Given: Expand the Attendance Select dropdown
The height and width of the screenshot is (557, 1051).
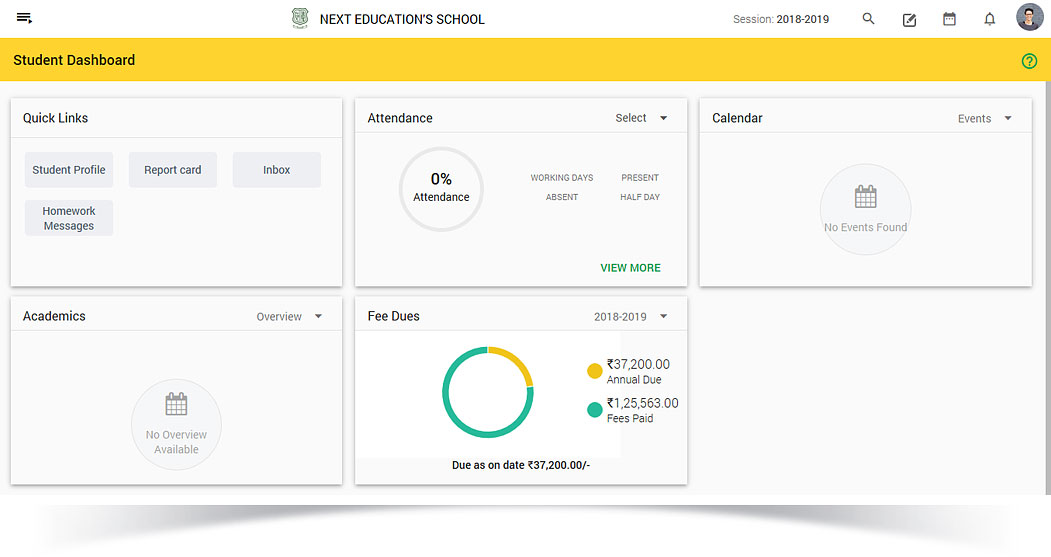Looking at the screenshot, I should 642,118.
